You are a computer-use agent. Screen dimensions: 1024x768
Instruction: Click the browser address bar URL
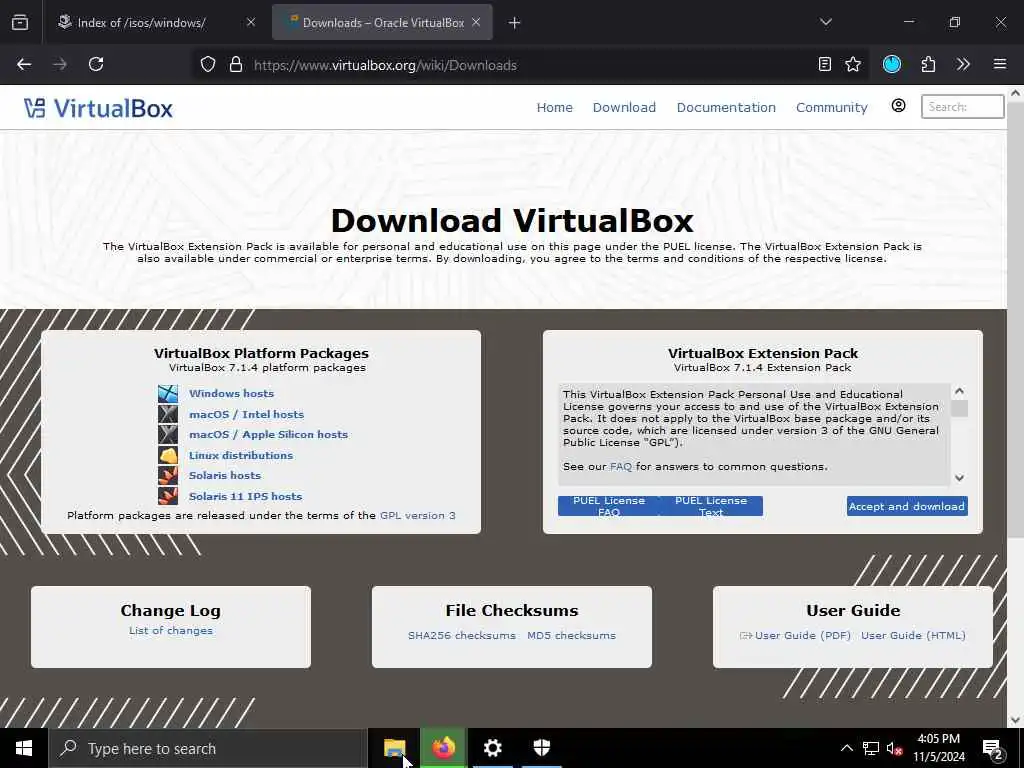coord(385,65)
